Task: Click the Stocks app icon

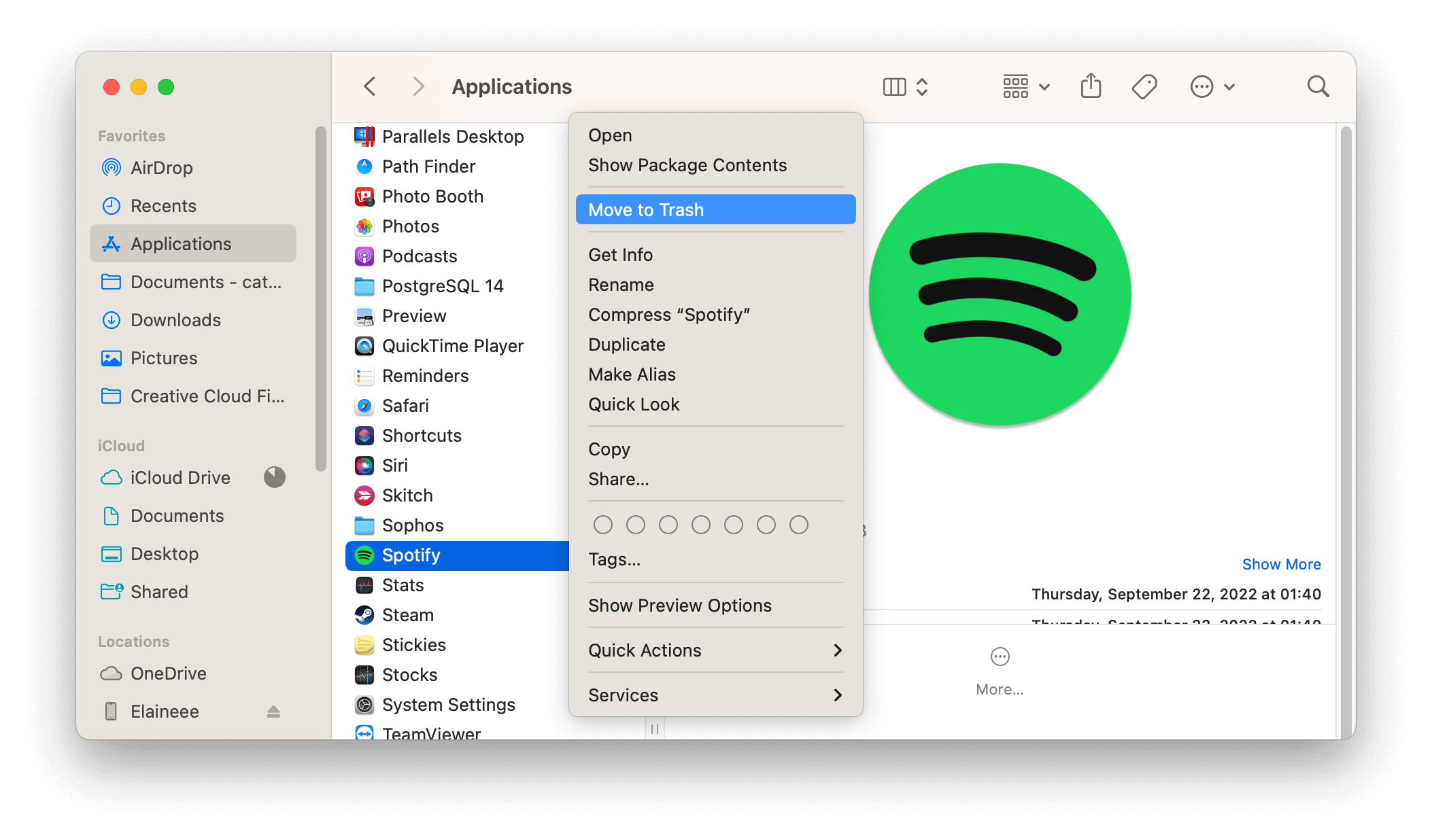Action: 364,675
